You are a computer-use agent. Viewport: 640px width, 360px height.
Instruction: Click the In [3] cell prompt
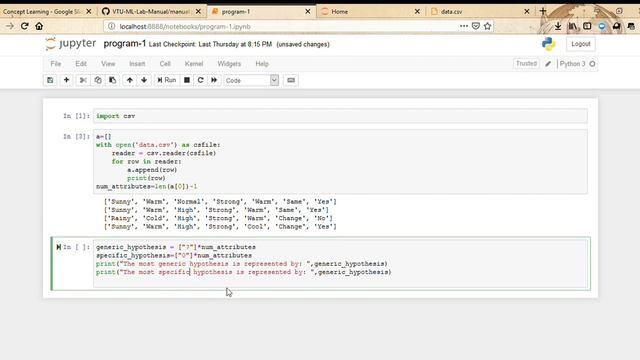pos(76,137)
